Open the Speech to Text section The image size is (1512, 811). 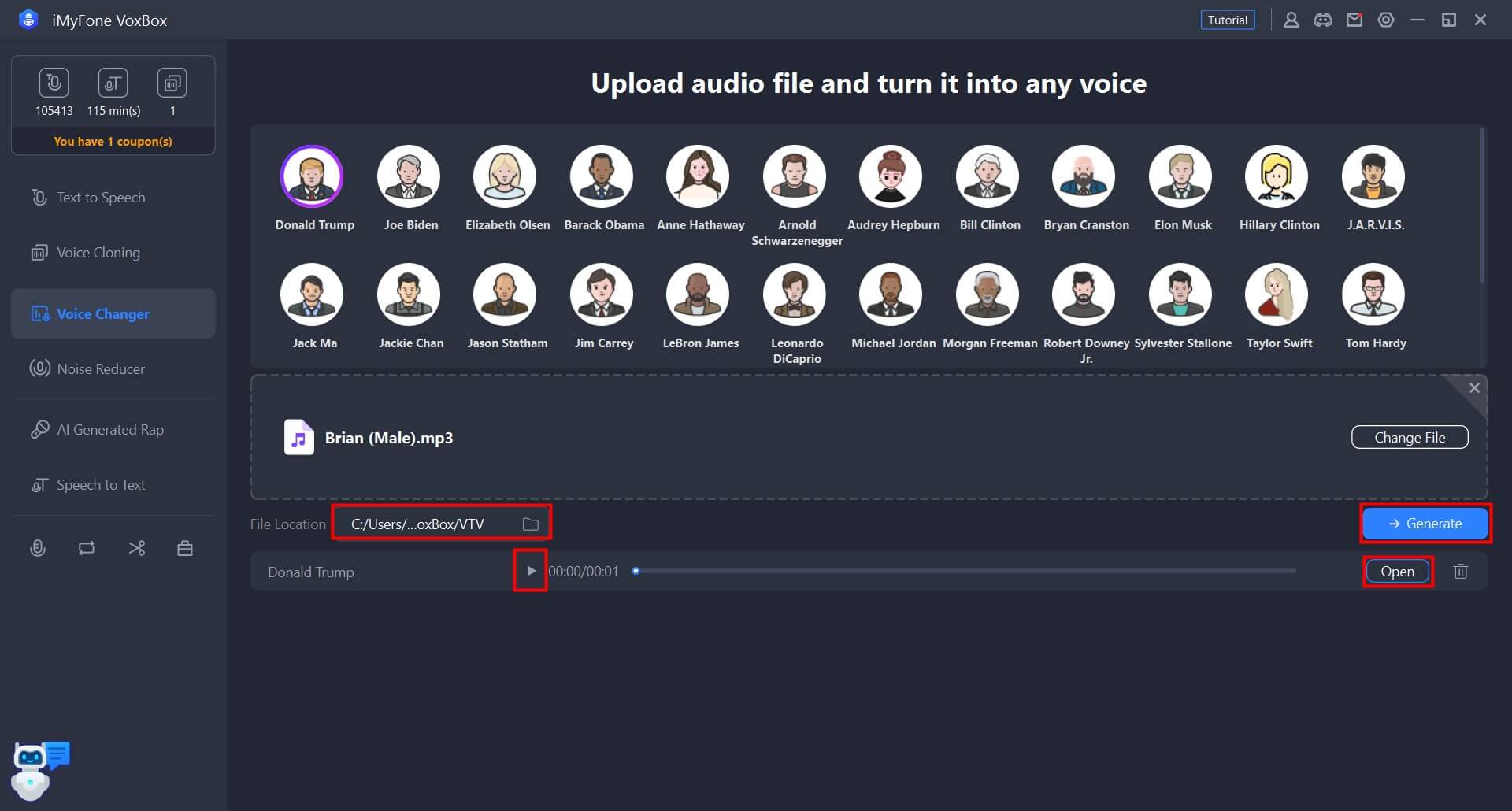coord(113,485)
